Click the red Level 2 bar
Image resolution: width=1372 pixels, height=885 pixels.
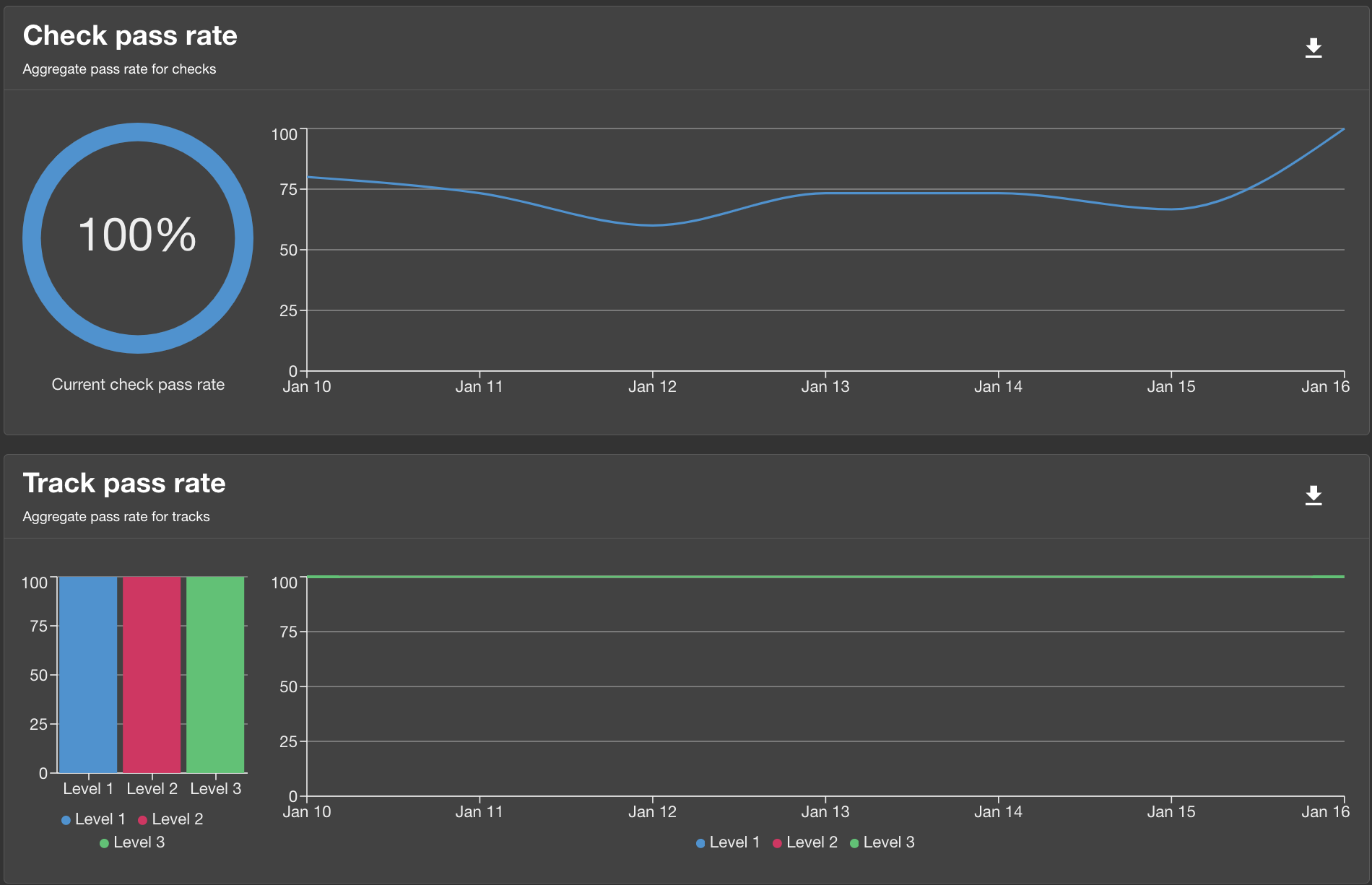pos(152,674)
